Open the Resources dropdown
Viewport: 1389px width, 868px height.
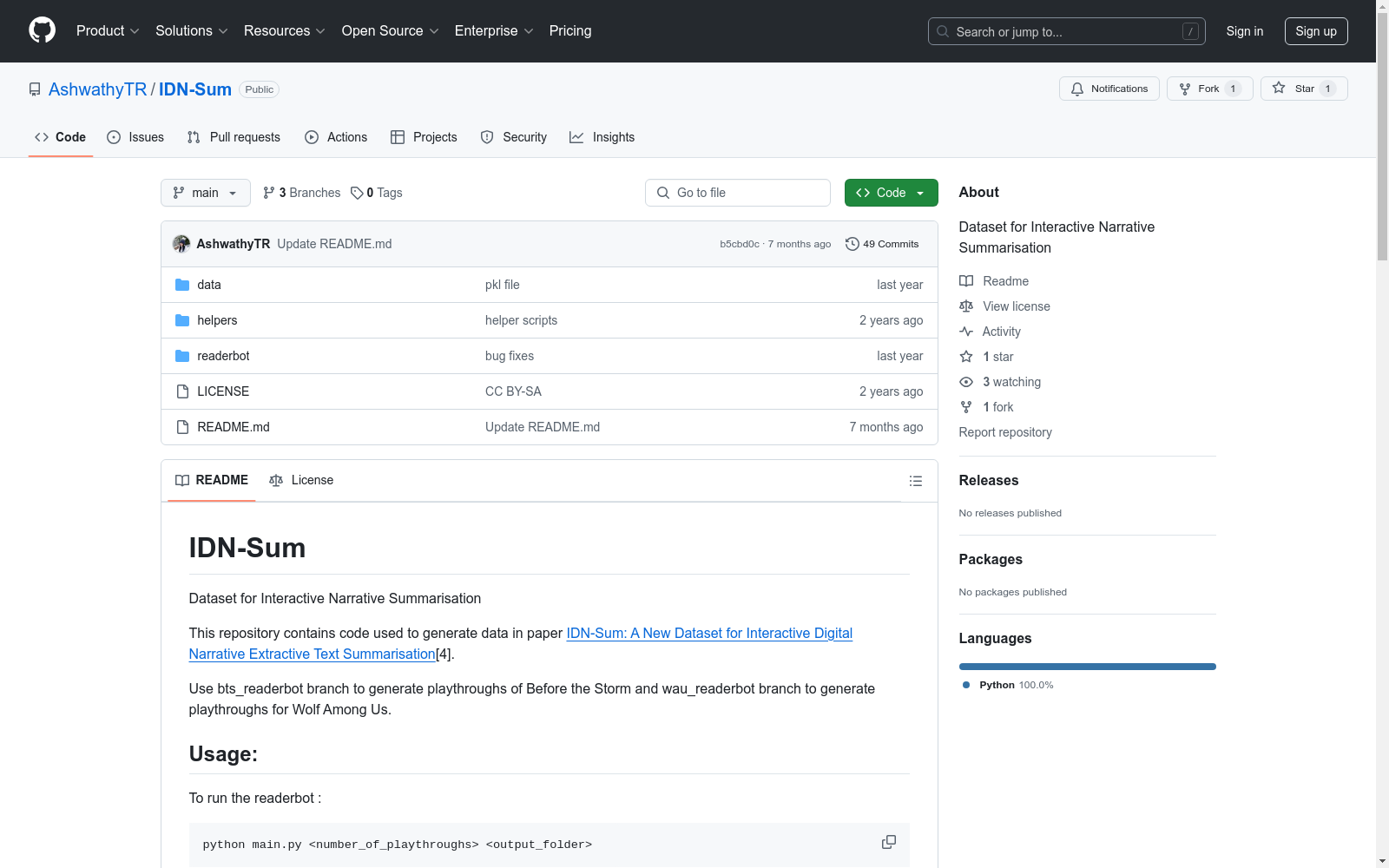click(285, 30)
